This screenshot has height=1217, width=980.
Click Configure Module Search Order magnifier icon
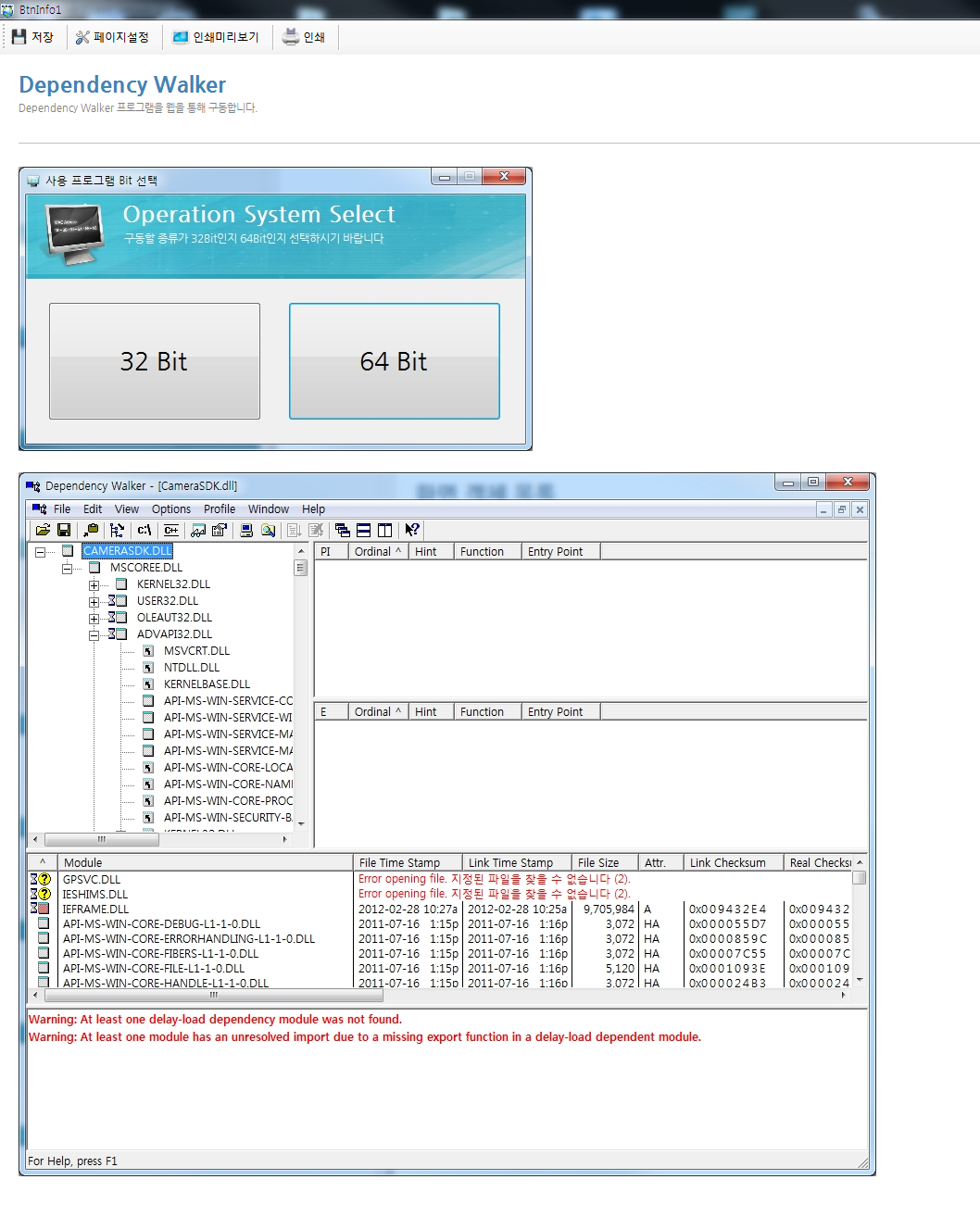(x=268, y=530)
